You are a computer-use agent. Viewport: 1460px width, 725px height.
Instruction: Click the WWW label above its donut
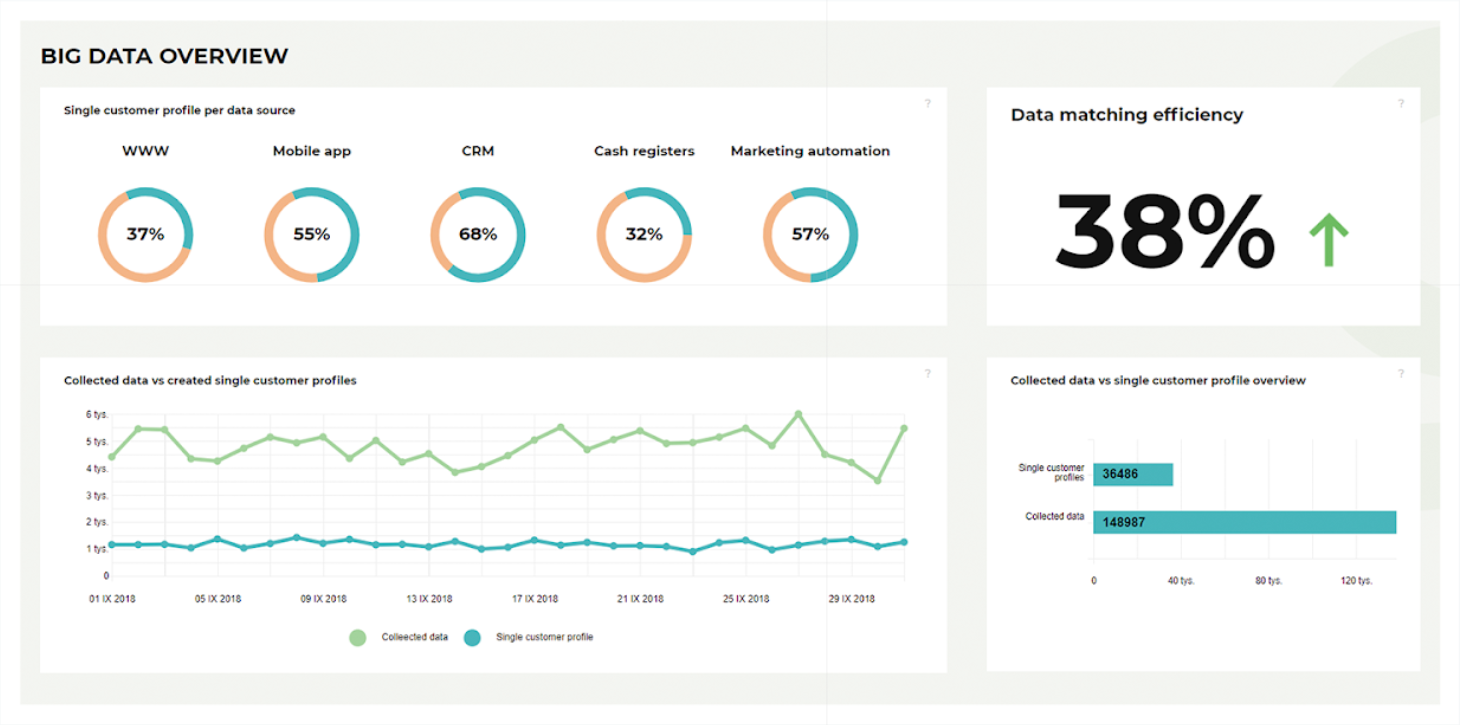click(x=145, y=151)
